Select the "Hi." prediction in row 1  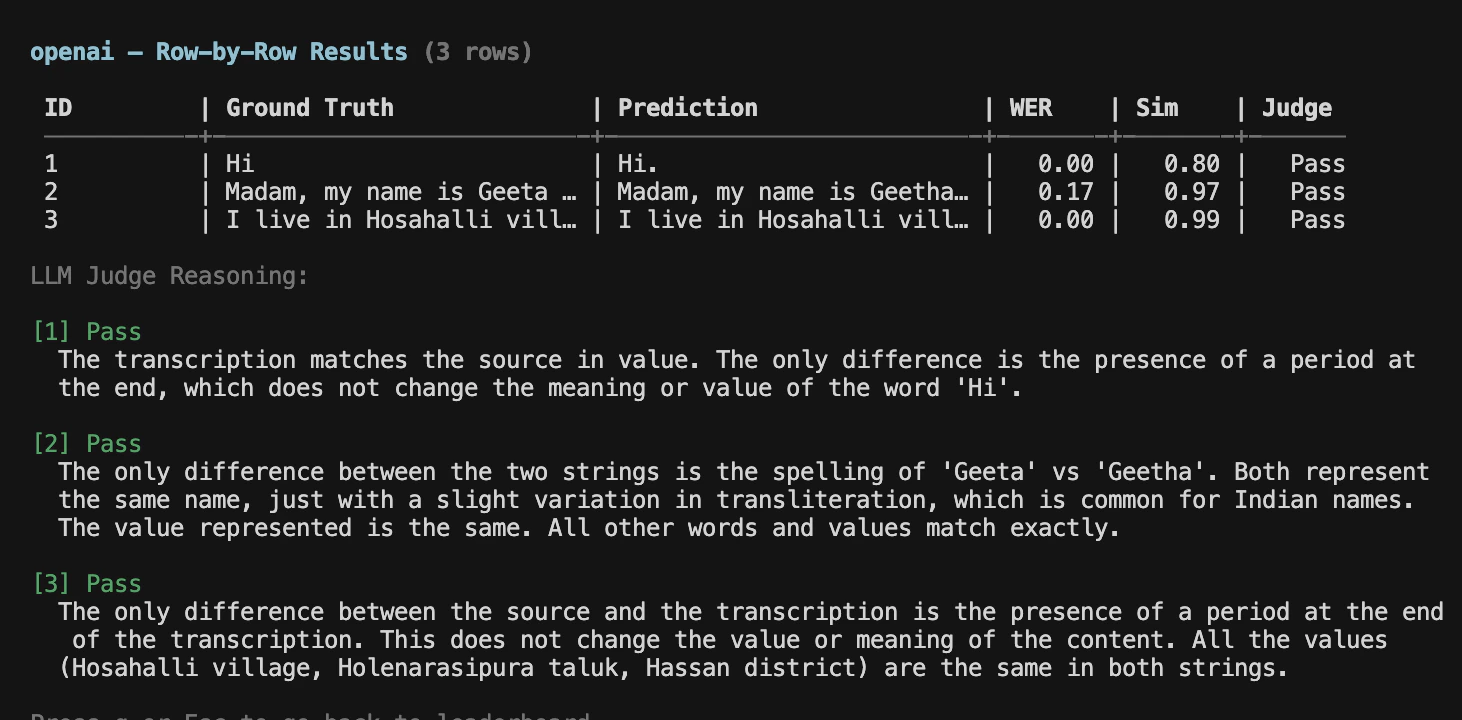coord(638,164)
